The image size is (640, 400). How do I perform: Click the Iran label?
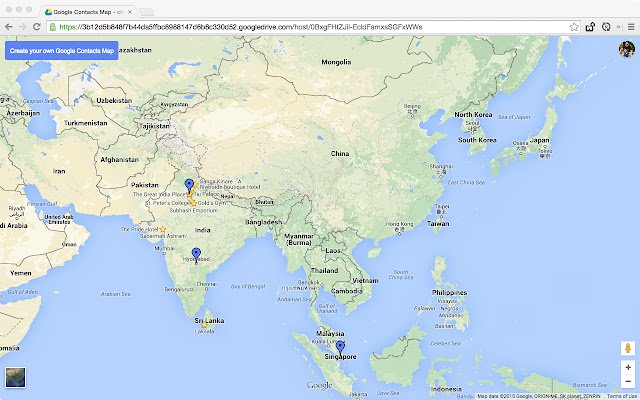click(59, 171)
